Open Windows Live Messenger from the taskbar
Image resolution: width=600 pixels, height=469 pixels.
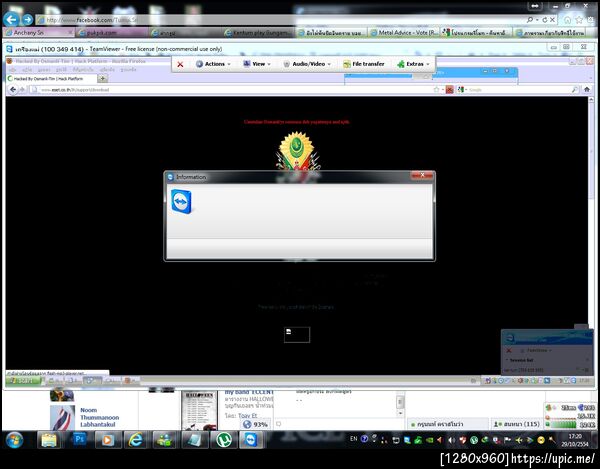pos(165,440)
